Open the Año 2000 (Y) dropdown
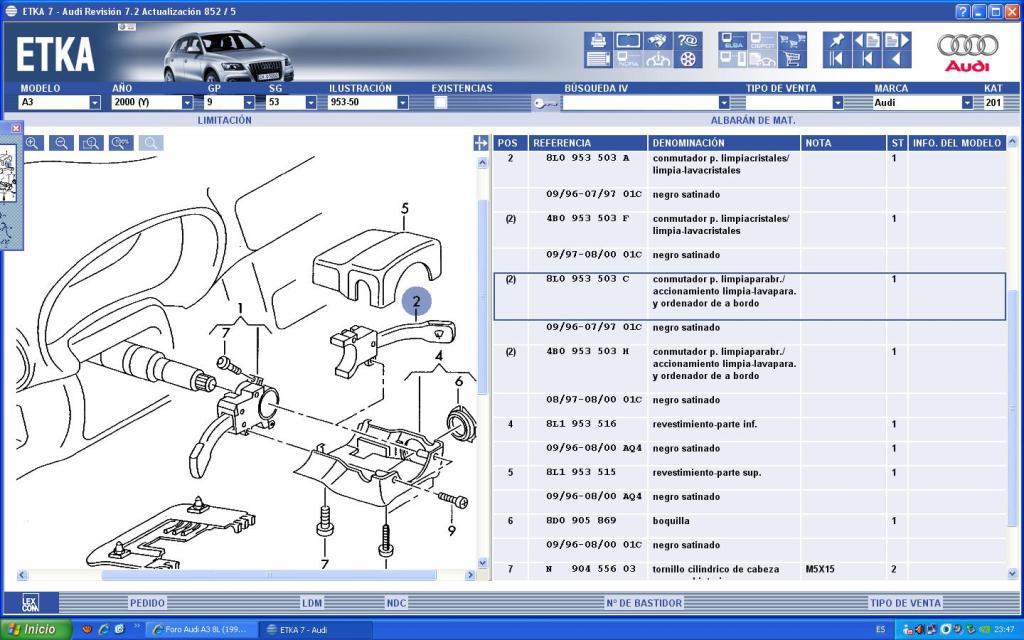This screenshot has width=1024, height=640. pyautogui.click(x=187, y=103)
